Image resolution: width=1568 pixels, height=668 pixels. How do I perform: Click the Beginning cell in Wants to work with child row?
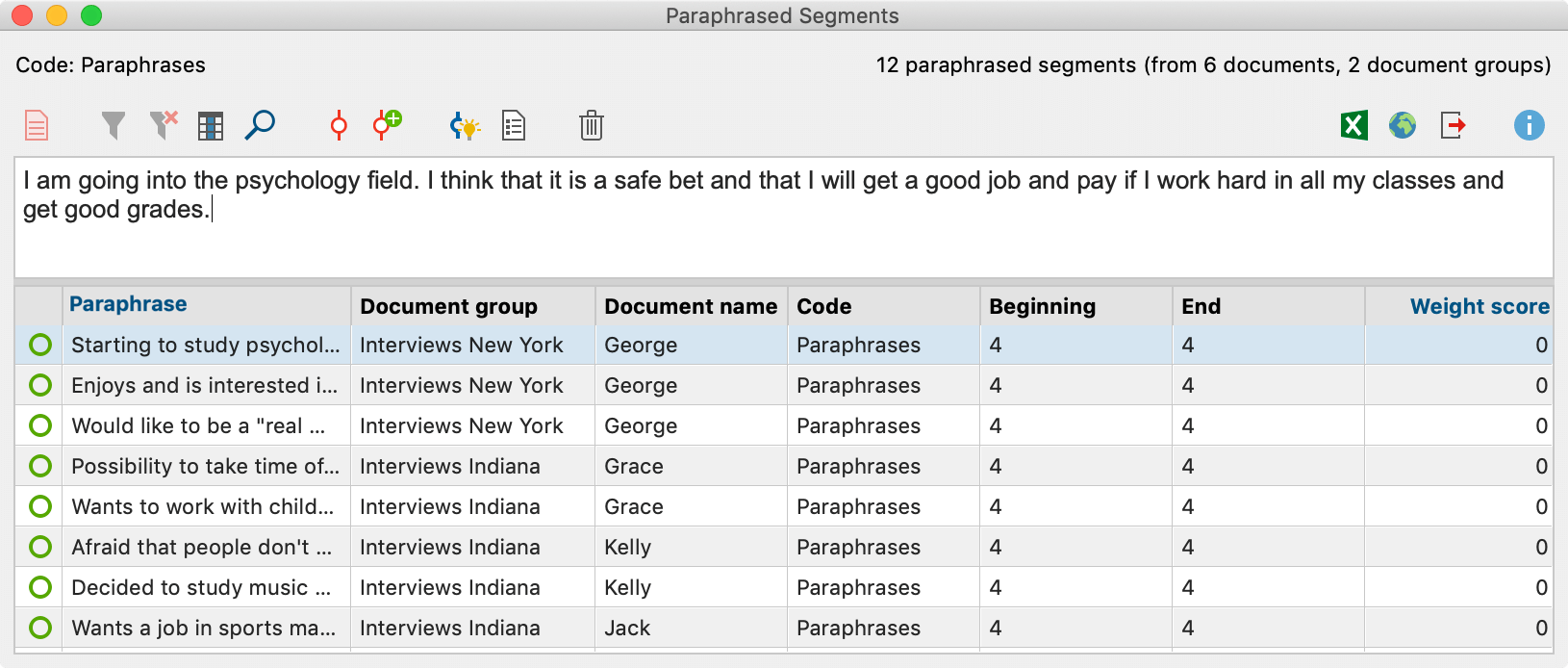pos(1075,506)
